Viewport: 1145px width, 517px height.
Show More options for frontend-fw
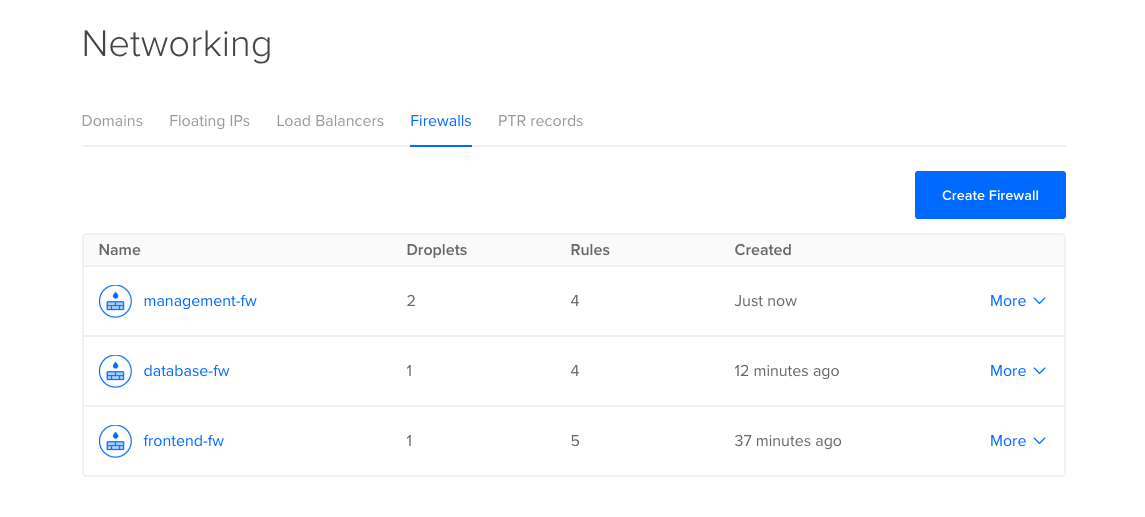pyautogui.click(x=1017, y=441)
